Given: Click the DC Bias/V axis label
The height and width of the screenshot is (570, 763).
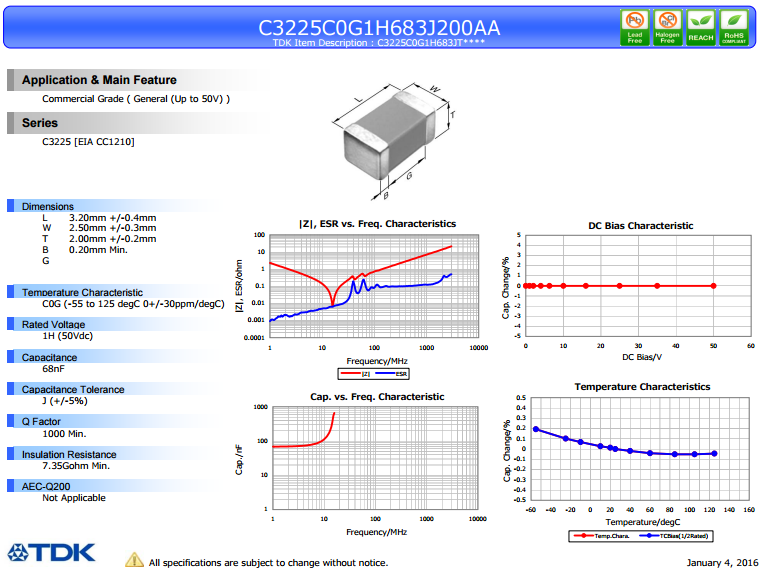Looking at the screenshot, I should tap(642, 357).
